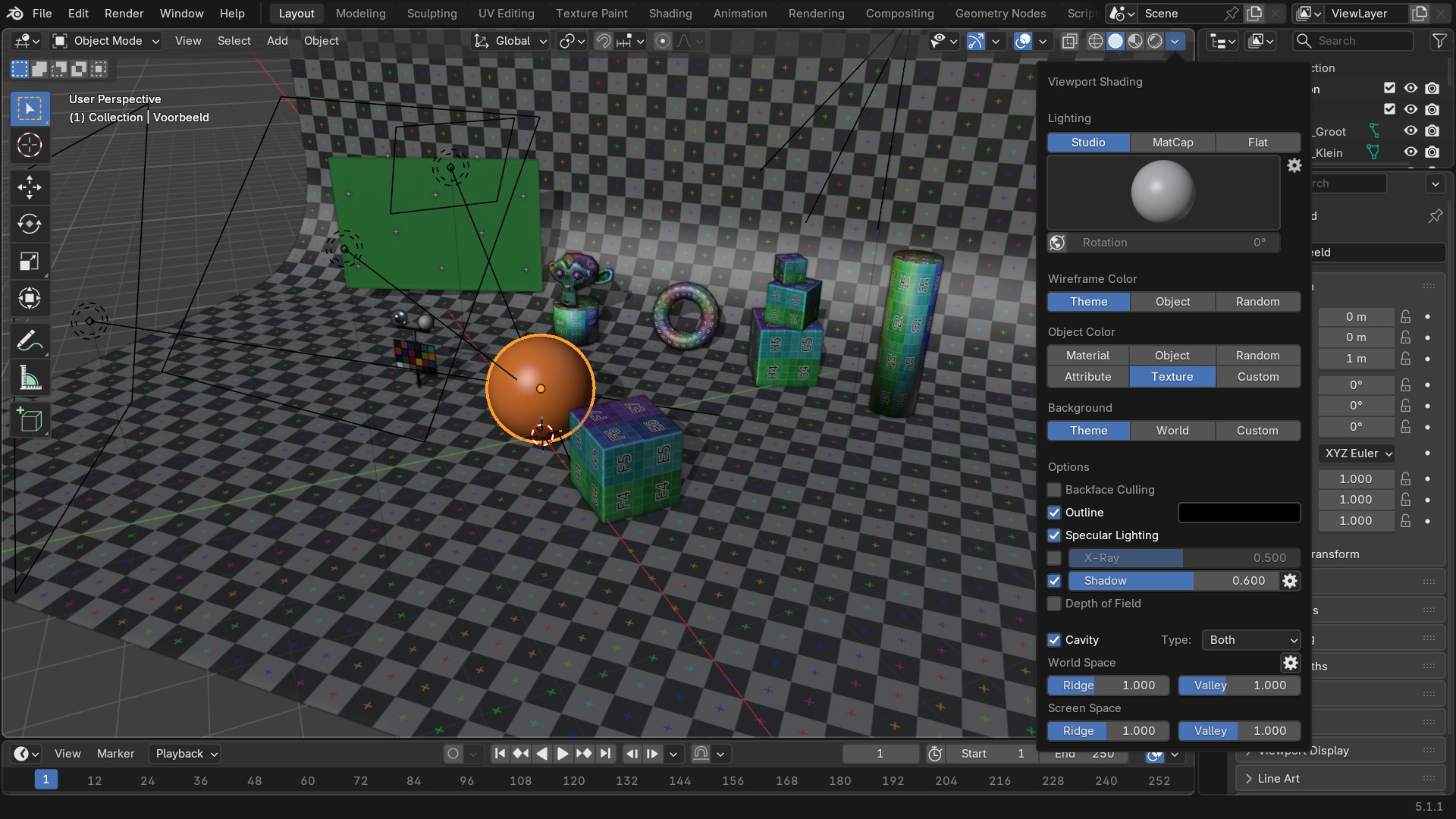Click the outliner Search field
Image resolution: width=1456 pixels, height=819 pixels.
pyautogui.click(x=1354, y=41)
